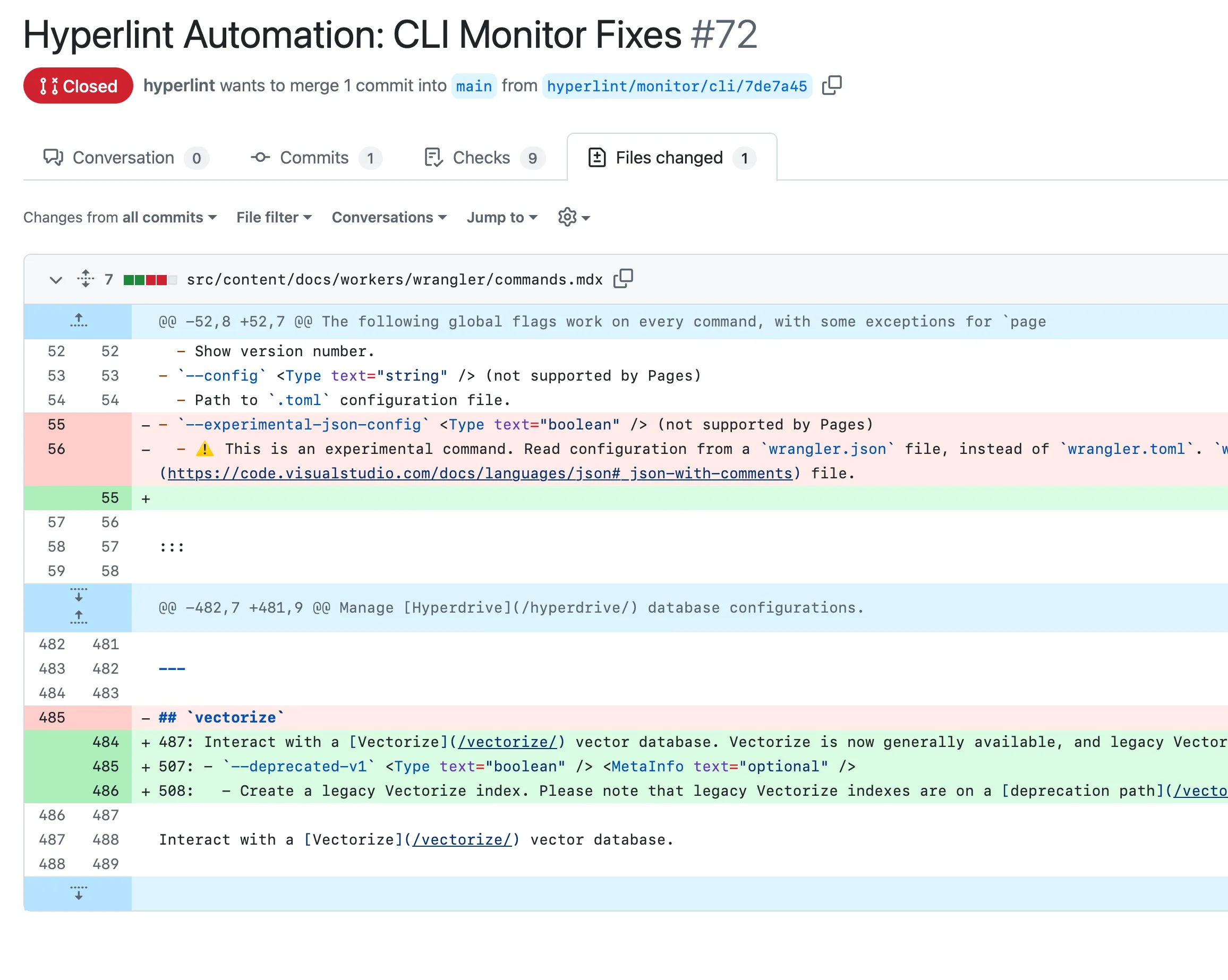The width and height of the screenshot is (1228, 980).
Task: Expand up arrow beside the -482,7 hunk
Action: tap(79, 617)
